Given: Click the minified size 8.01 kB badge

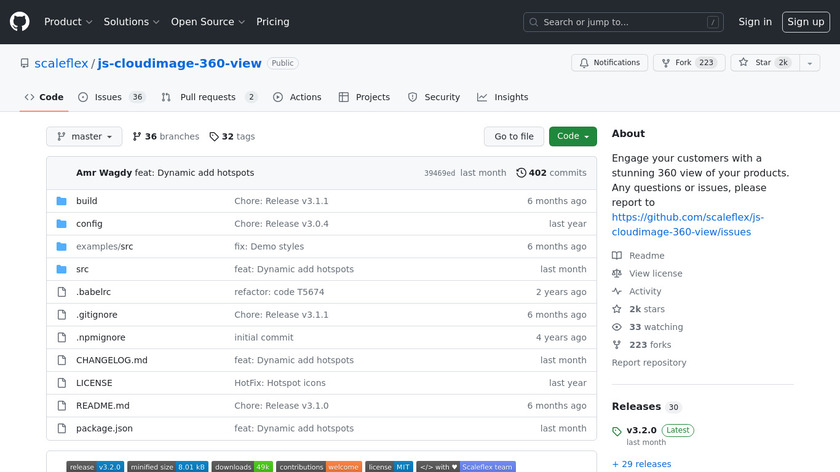Looking at the screenshot, I should [168, 467].
